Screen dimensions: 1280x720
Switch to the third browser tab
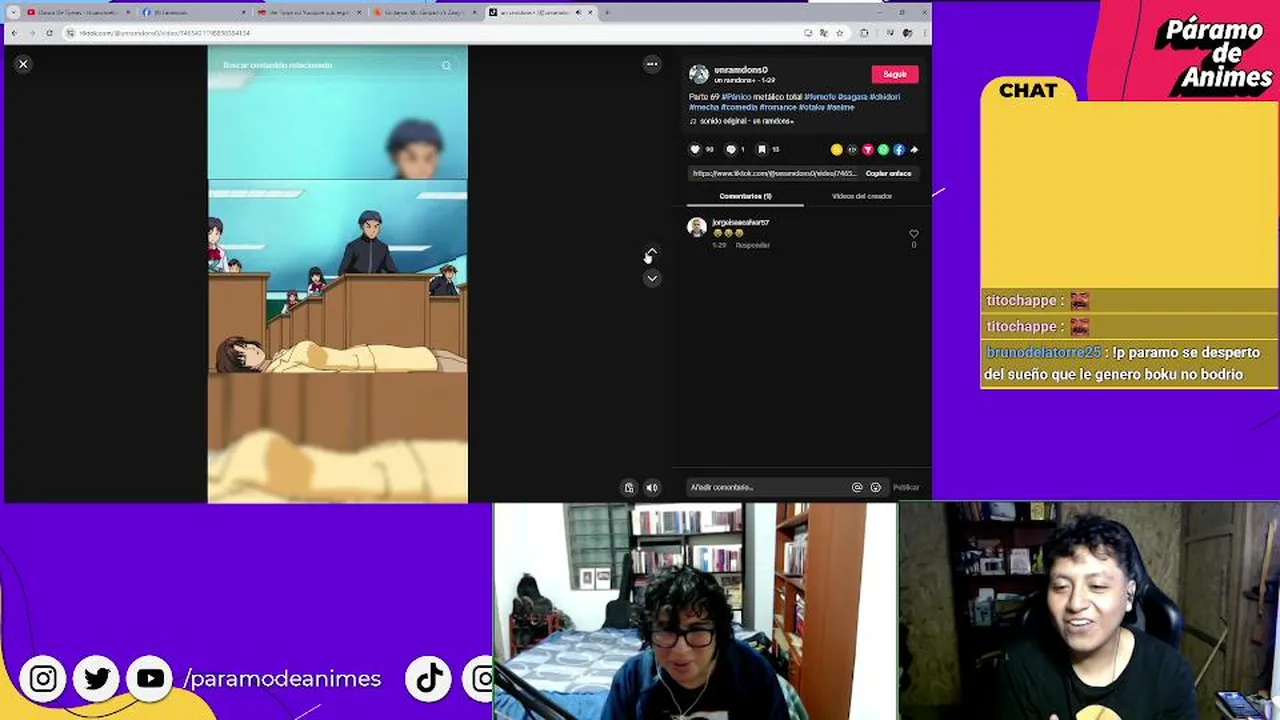point(308,13)
